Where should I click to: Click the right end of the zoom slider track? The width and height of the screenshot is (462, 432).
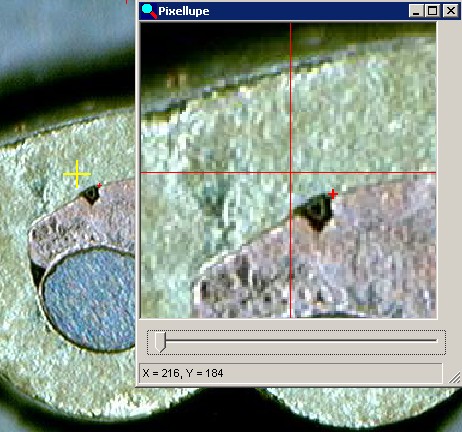click(433, 341)
